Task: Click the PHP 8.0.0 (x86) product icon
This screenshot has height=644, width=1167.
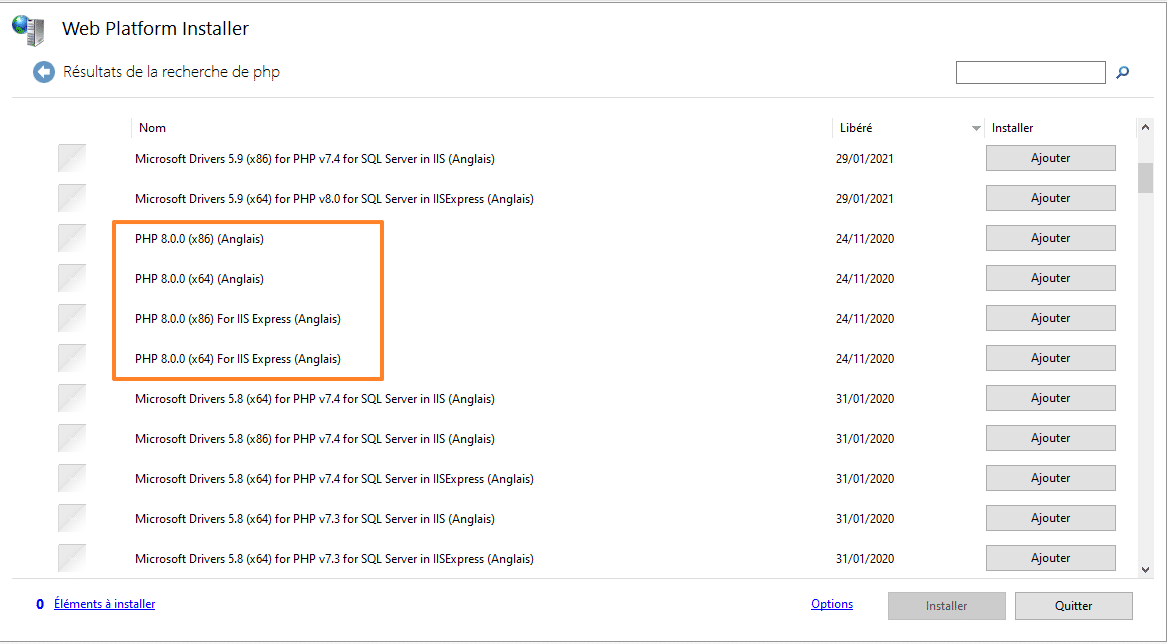Action: 71,238
